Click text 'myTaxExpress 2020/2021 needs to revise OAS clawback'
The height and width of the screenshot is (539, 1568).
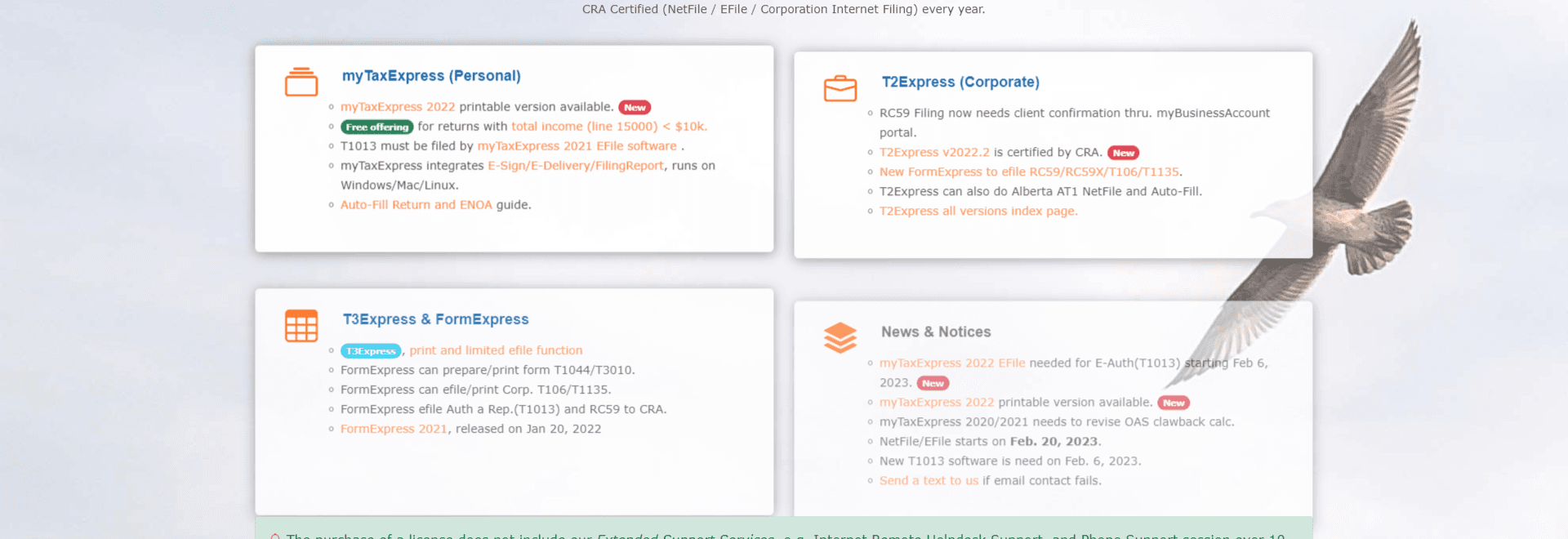click(1057, 422)
